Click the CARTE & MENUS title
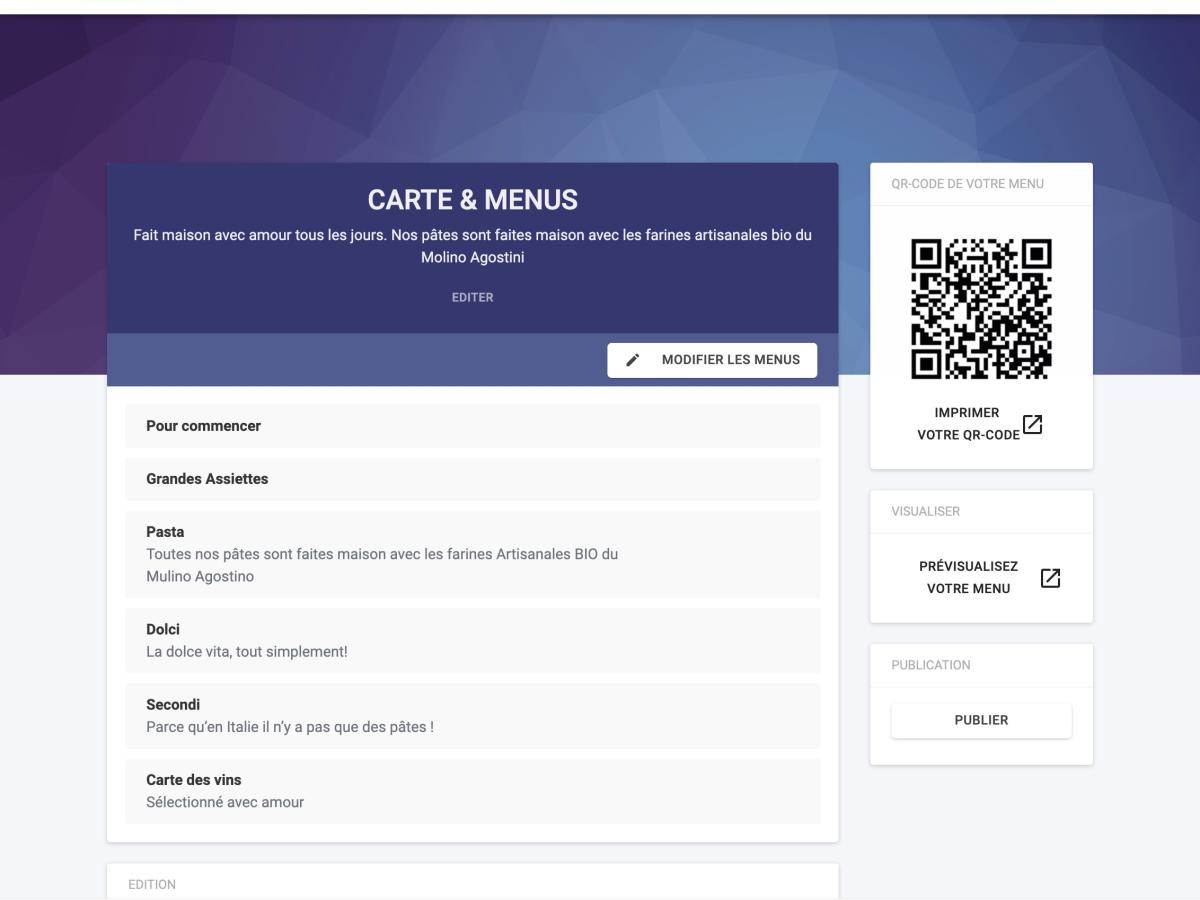Image resolution: width=1200 pixels, height=900 pixels. (x=472, y=200)
